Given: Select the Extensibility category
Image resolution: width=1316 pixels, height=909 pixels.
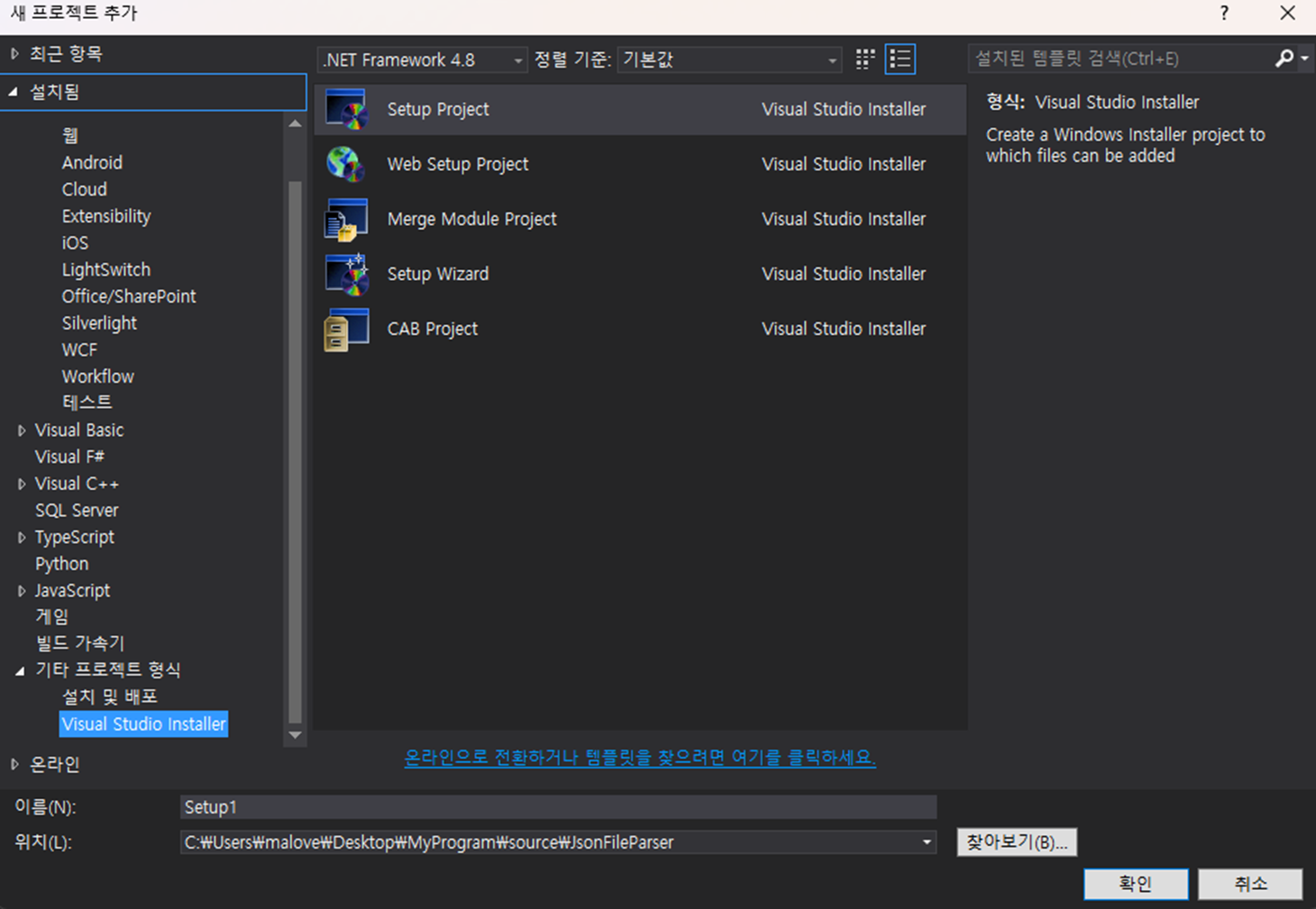Looking at the screenshot, I should (x=106, y=216).
